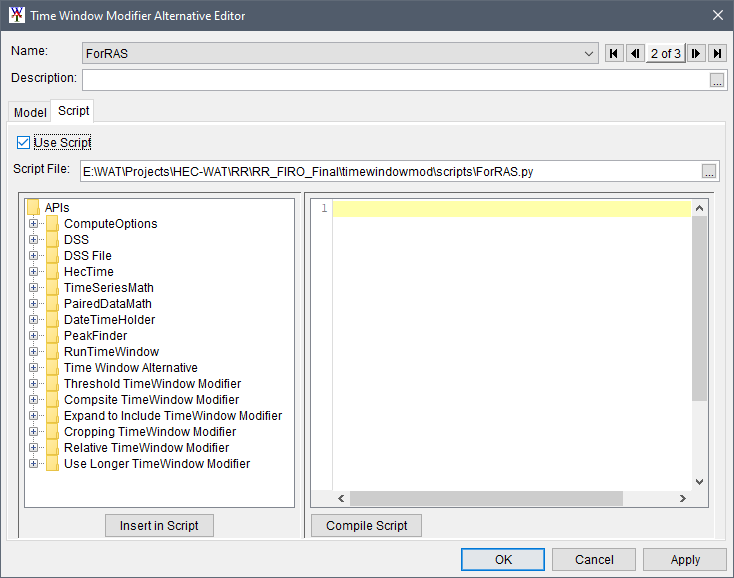Open the Description ellipsis editor button
This screenshot has width=734, height=578.
[x=717, y=80]
